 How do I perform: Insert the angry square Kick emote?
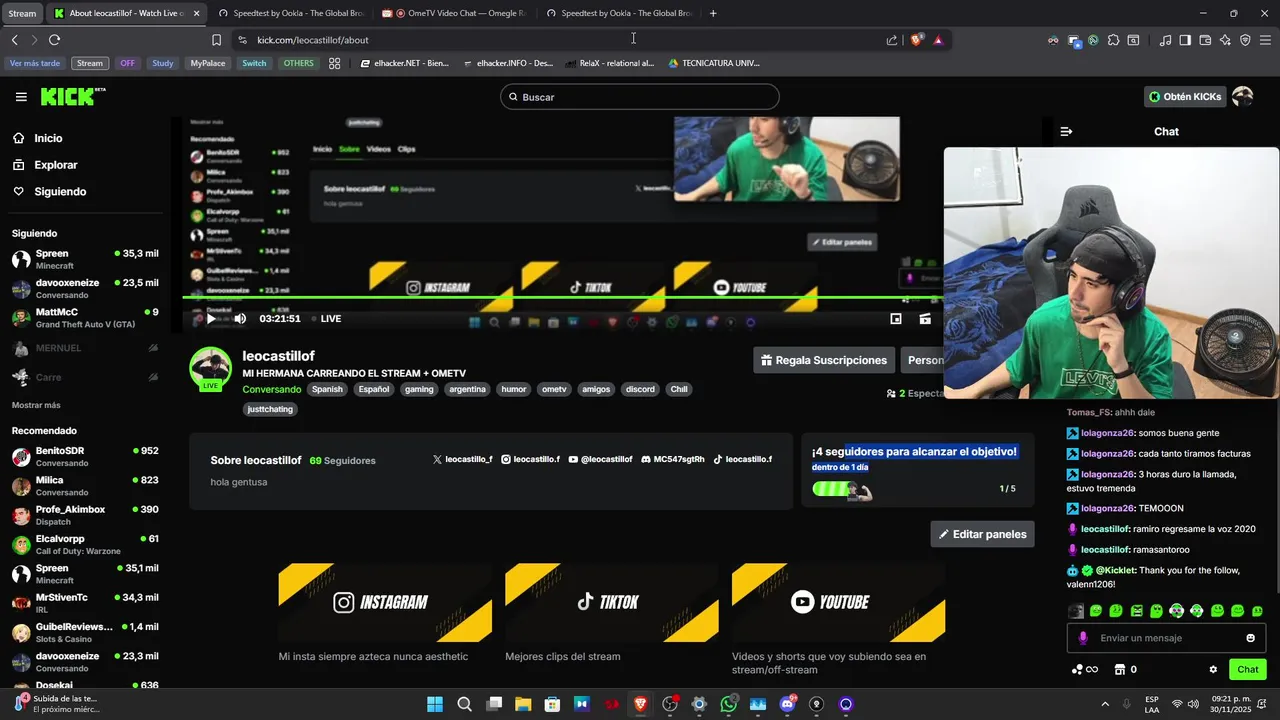tap(1136, 611)
